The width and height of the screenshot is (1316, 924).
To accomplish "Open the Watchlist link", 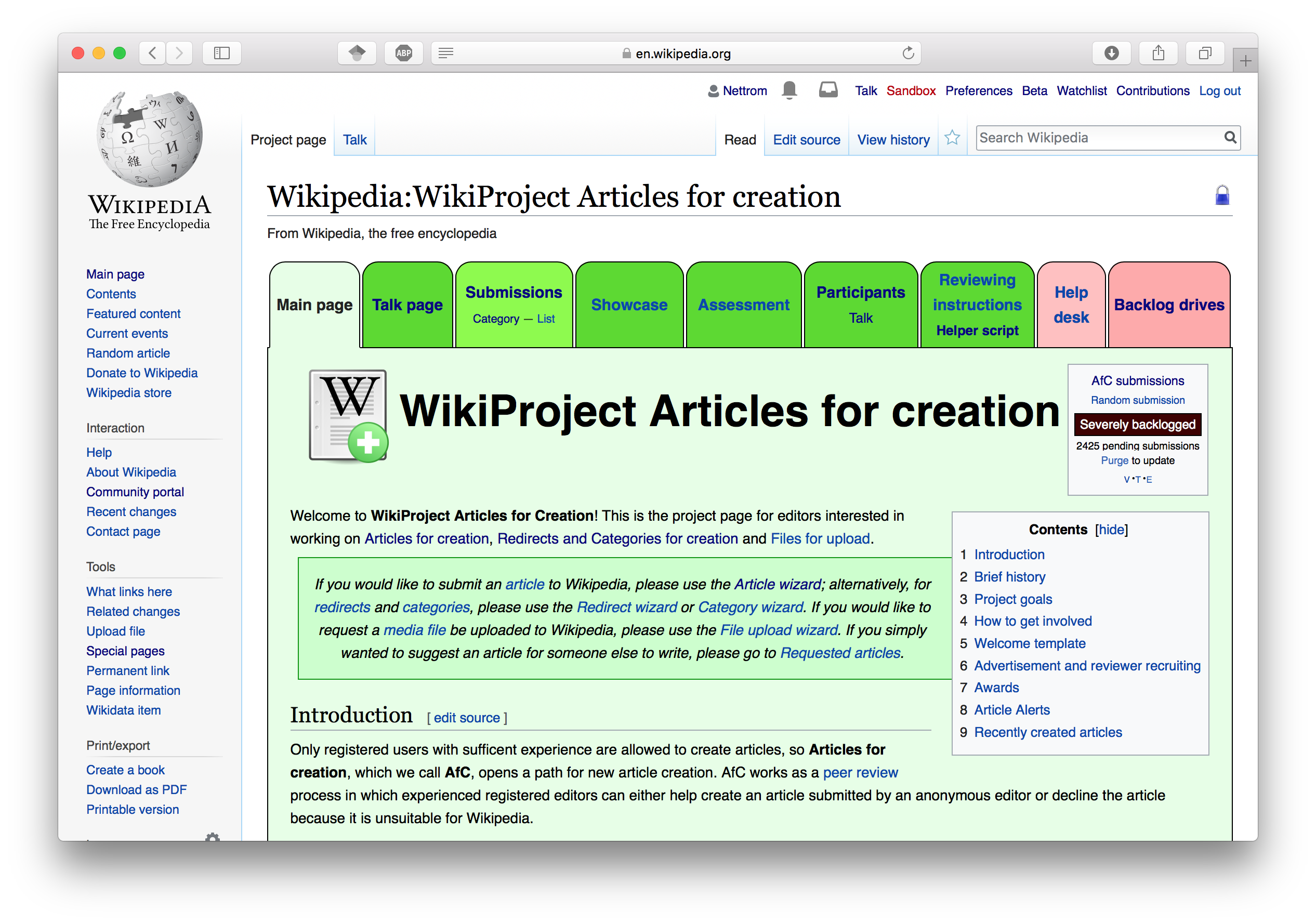I will 1082,90.
